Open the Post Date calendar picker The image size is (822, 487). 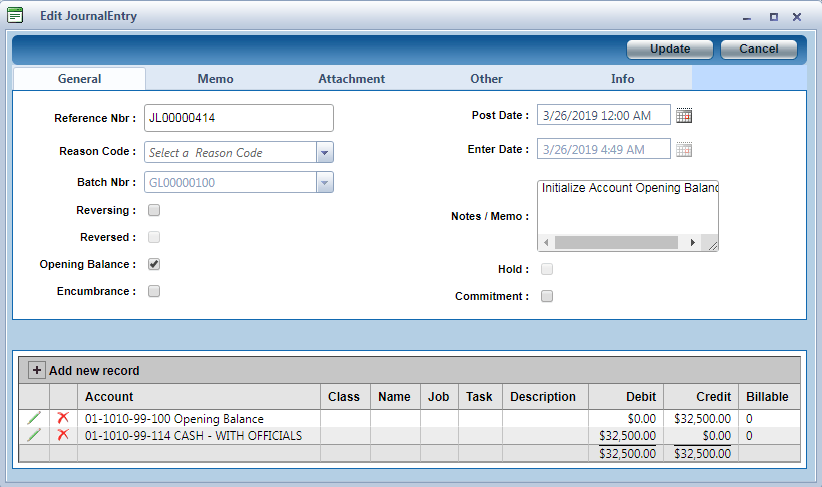684,115
